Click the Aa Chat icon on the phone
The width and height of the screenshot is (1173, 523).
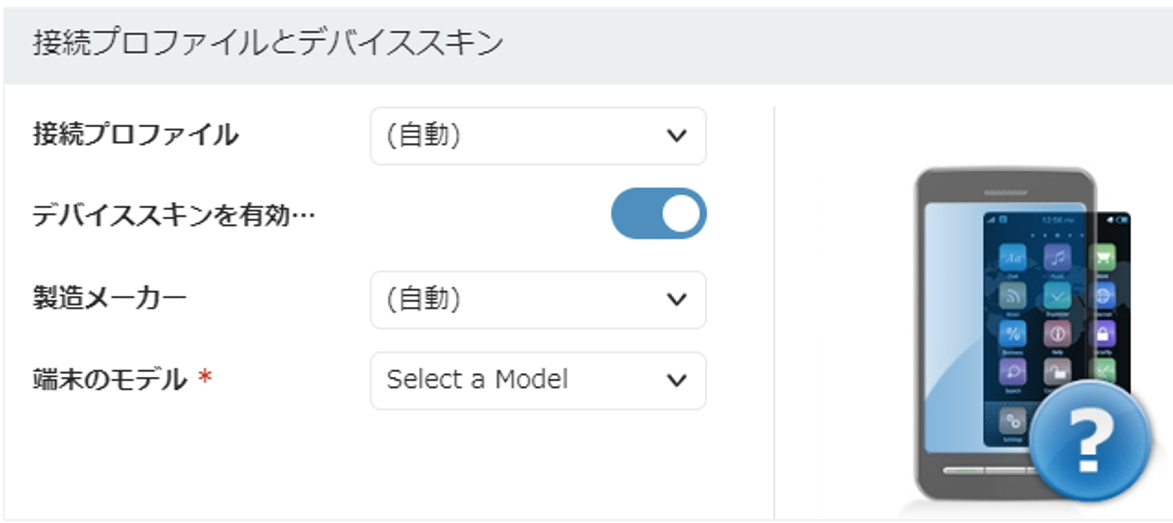1012,258
